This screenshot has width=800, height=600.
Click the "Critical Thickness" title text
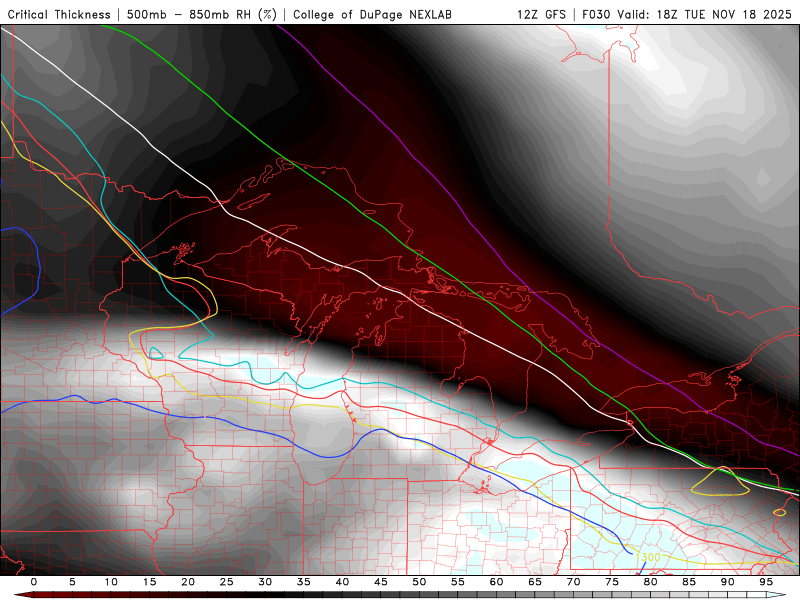(x=59, y=14)
